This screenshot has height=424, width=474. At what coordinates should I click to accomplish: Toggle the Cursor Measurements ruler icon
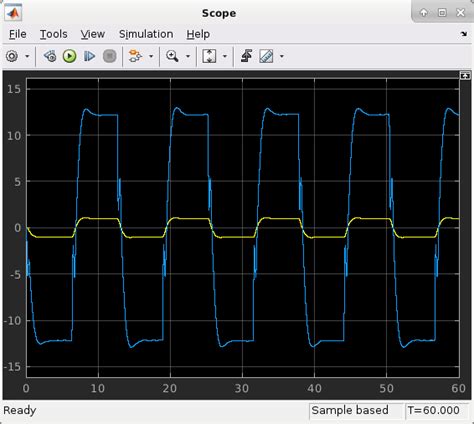(266, 56)
